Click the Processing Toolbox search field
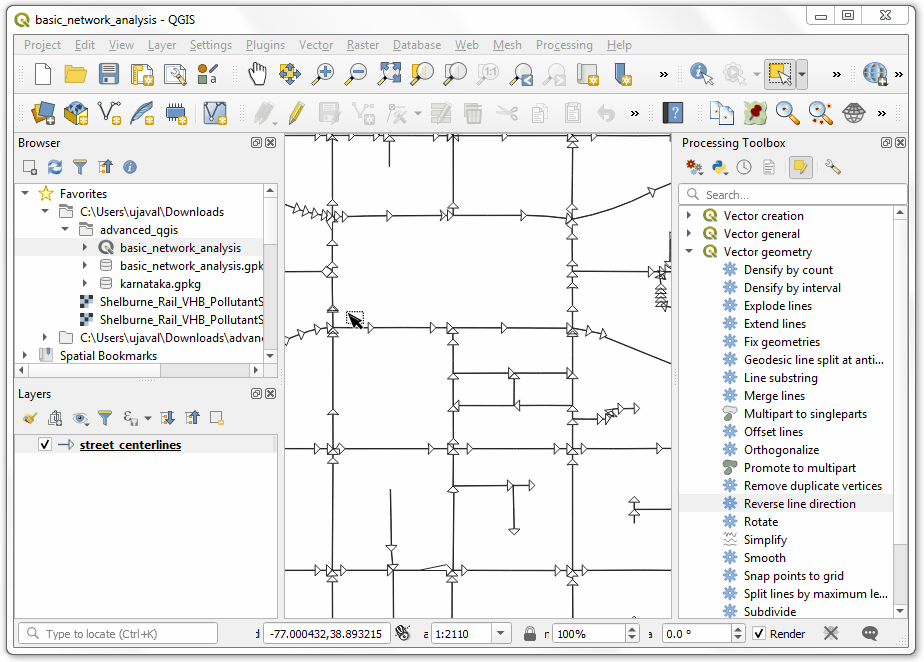Viewport: 924px width, 662px height. pyautogui.click(x=793, y=195)
